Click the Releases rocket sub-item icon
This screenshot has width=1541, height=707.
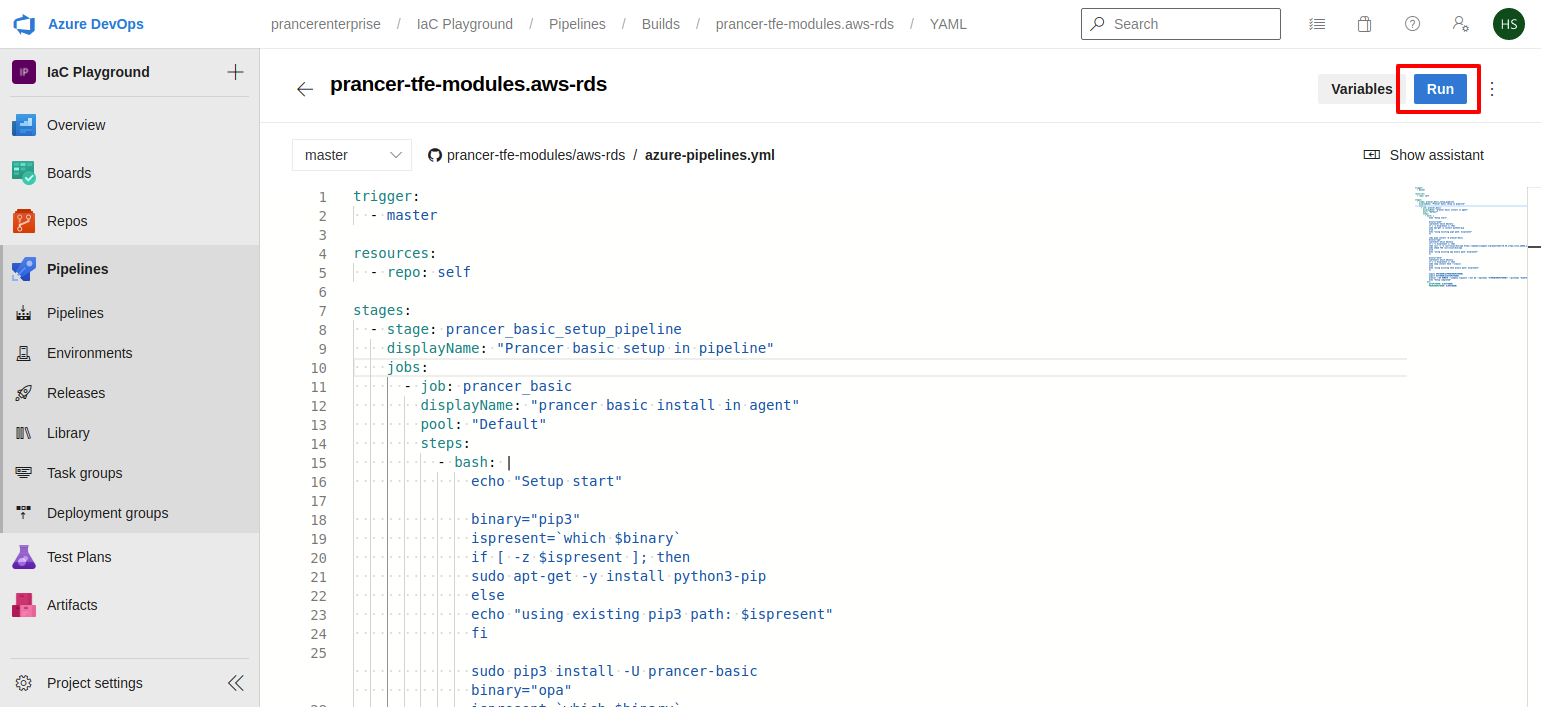24,393
